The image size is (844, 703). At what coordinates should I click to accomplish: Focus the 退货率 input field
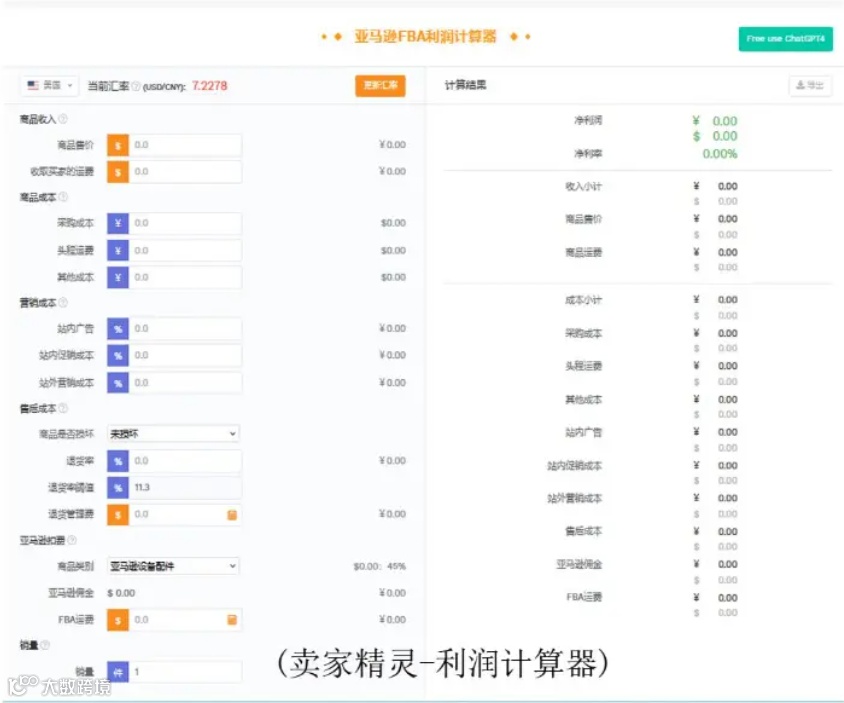(185, 461)
